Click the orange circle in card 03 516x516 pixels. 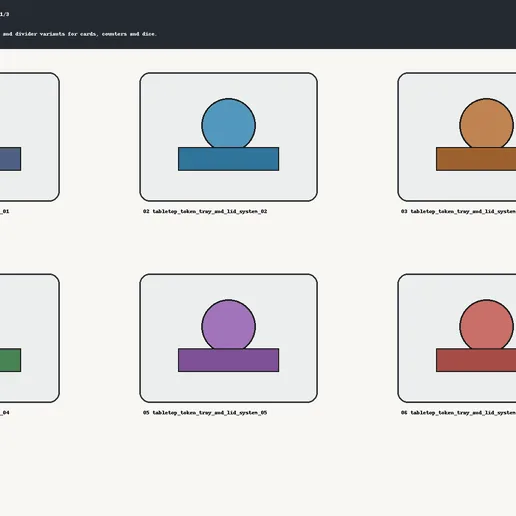486,123
